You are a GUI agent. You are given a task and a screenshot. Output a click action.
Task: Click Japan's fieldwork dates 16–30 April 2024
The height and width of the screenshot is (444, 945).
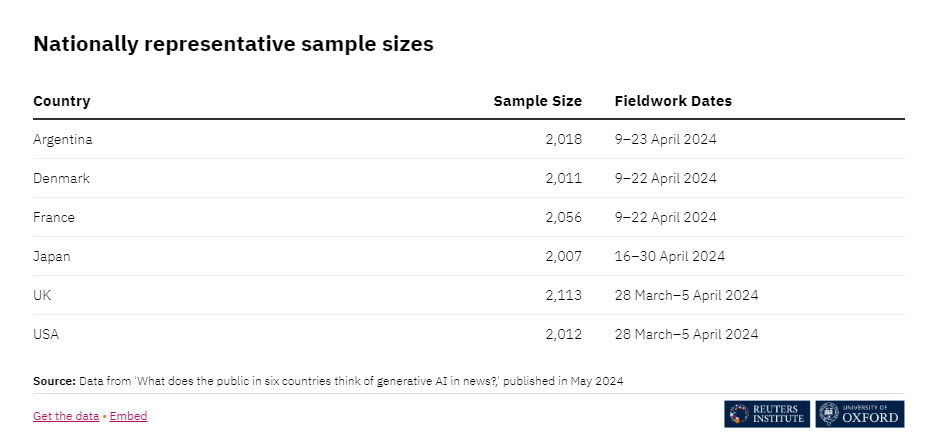pyautogui.click(x=669, y=256)
